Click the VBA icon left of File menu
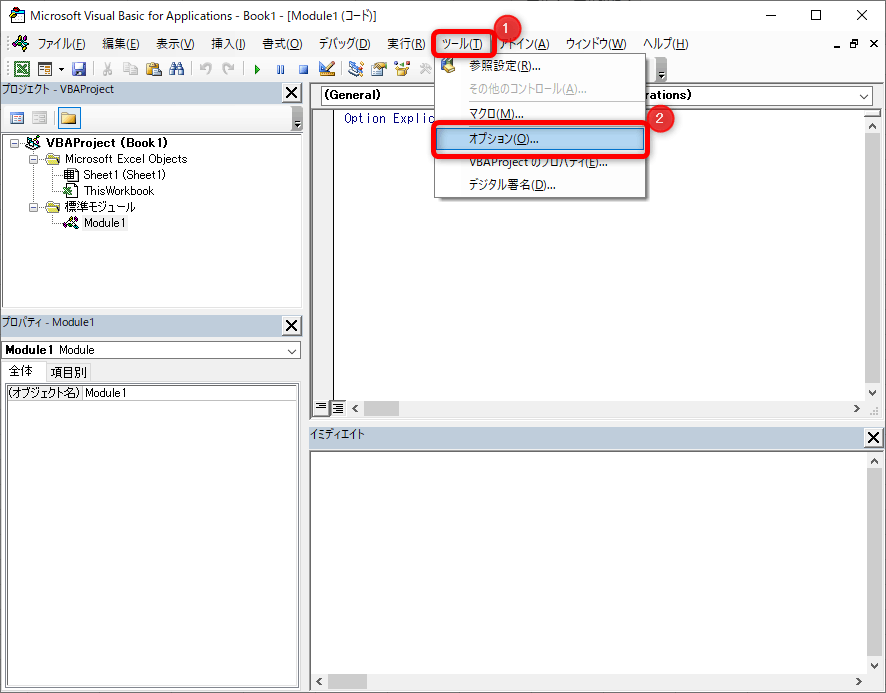Viewport: 886px width, 693px height. [20, 44]
